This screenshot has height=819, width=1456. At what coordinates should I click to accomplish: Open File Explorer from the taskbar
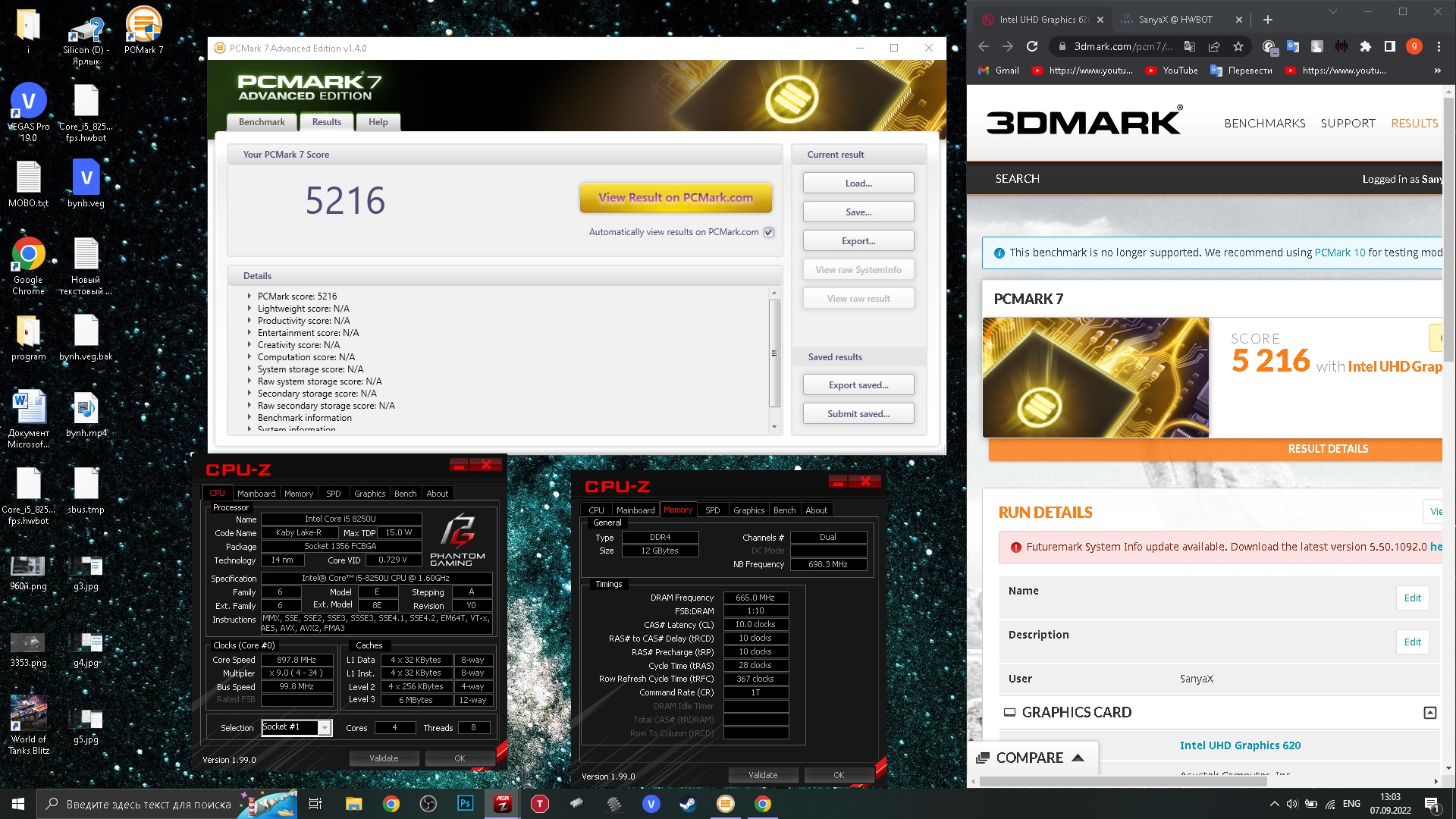click(x=353, y=804)
